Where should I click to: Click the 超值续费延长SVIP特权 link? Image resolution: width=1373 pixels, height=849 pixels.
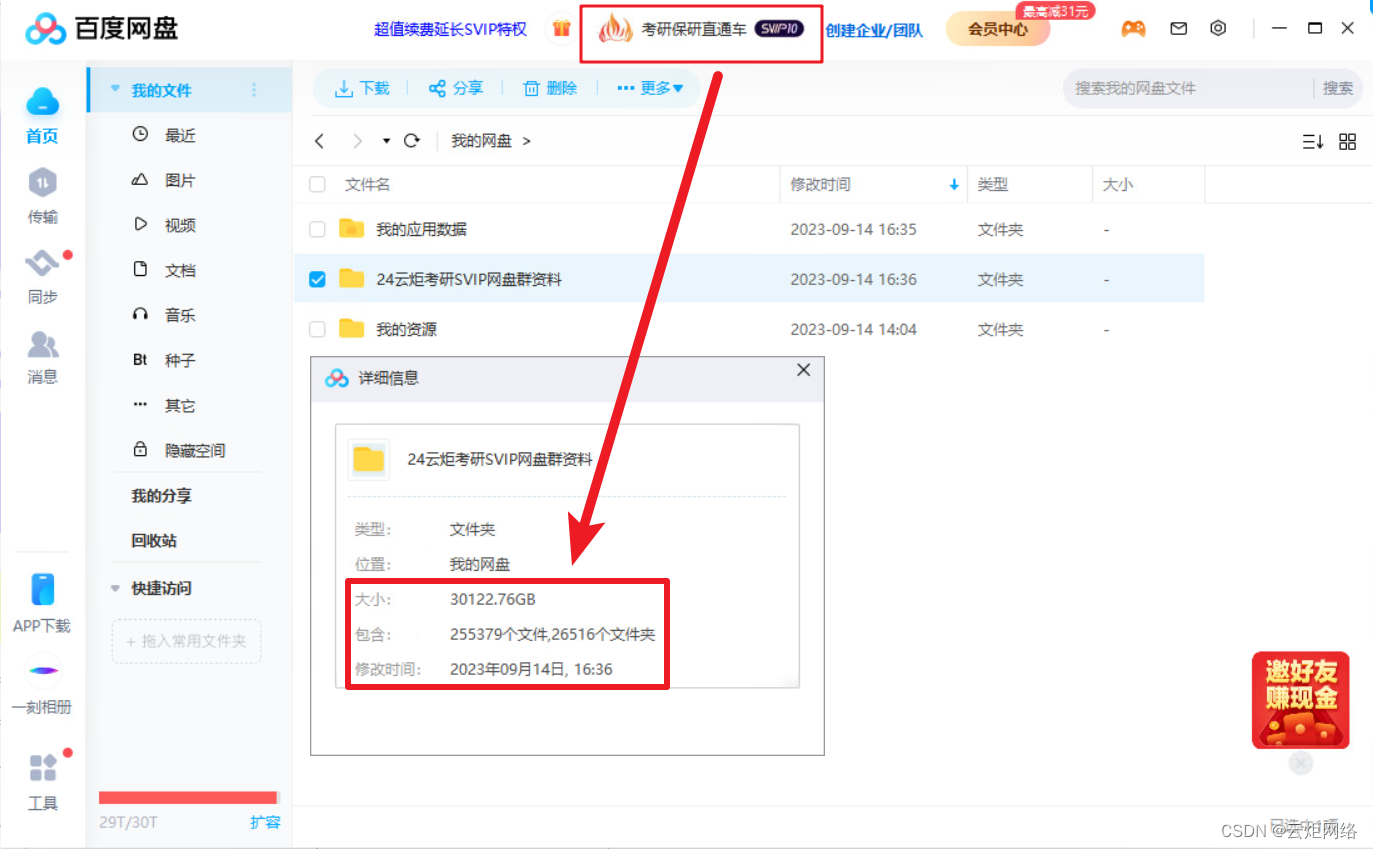point(450,29)
